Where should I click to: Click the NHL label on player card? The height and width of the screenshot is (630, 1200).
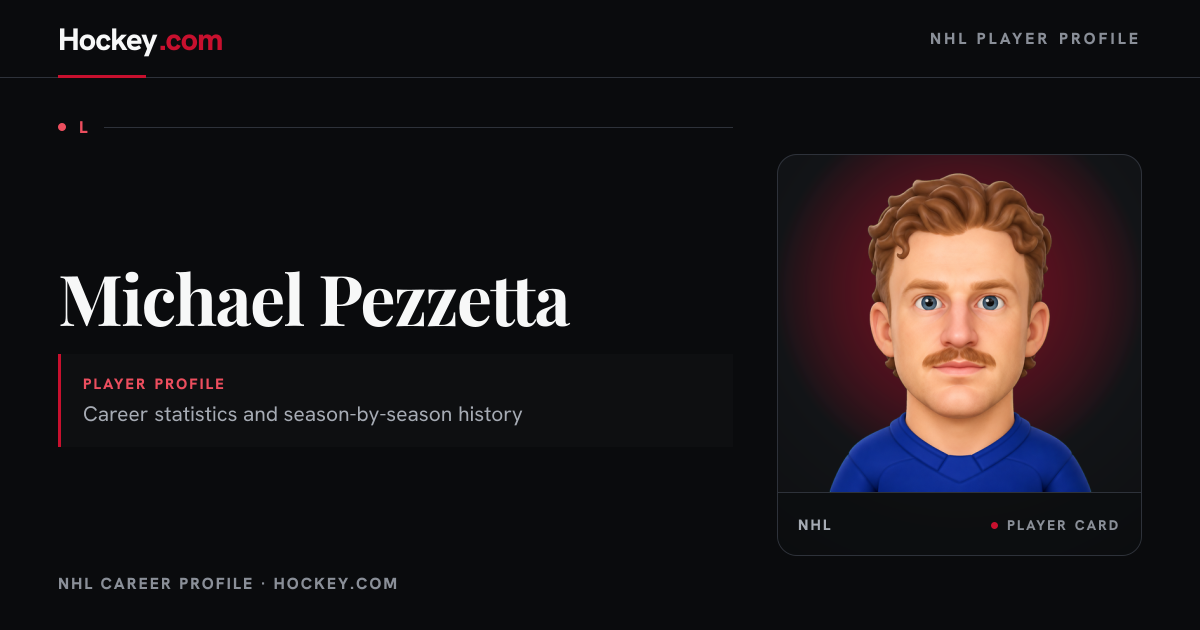(815, 525)
